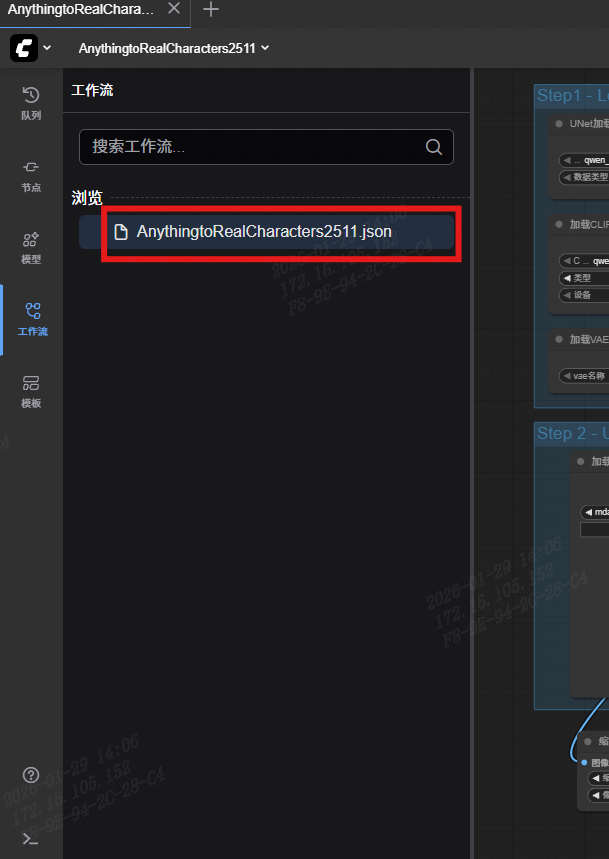The width and height of the screenshot is (609, 859).
Task: Open the AnythingtoRealCharacters2511 title dropdown
Action: tap(174, 48)
